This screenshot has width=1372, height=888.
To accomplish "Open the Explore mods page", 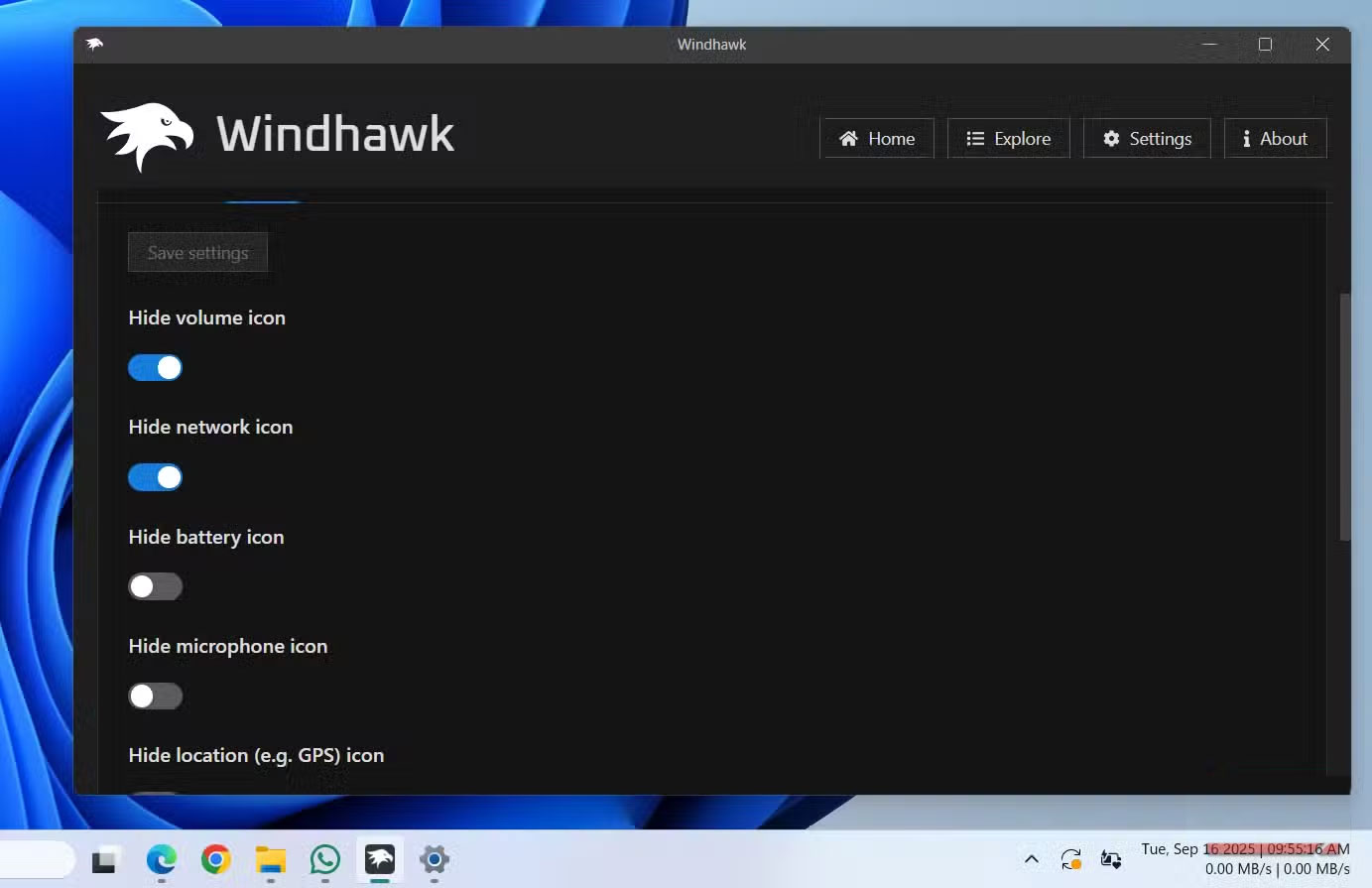I will [x=1009, y=139].
